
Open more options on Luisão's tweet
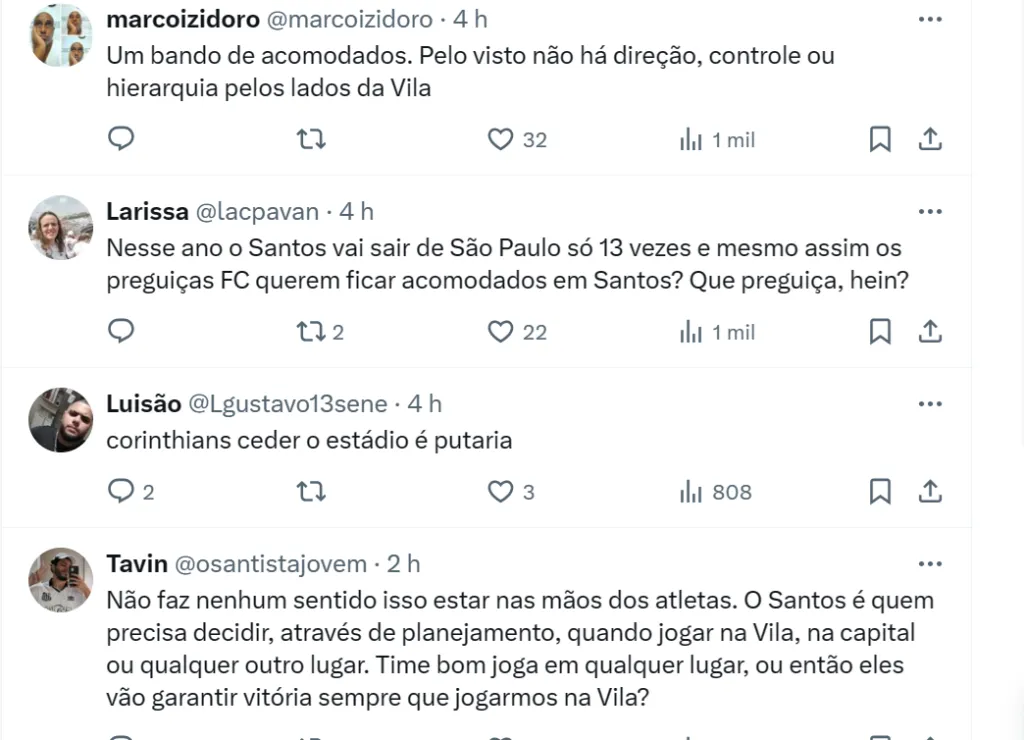(x=930, y=404)
